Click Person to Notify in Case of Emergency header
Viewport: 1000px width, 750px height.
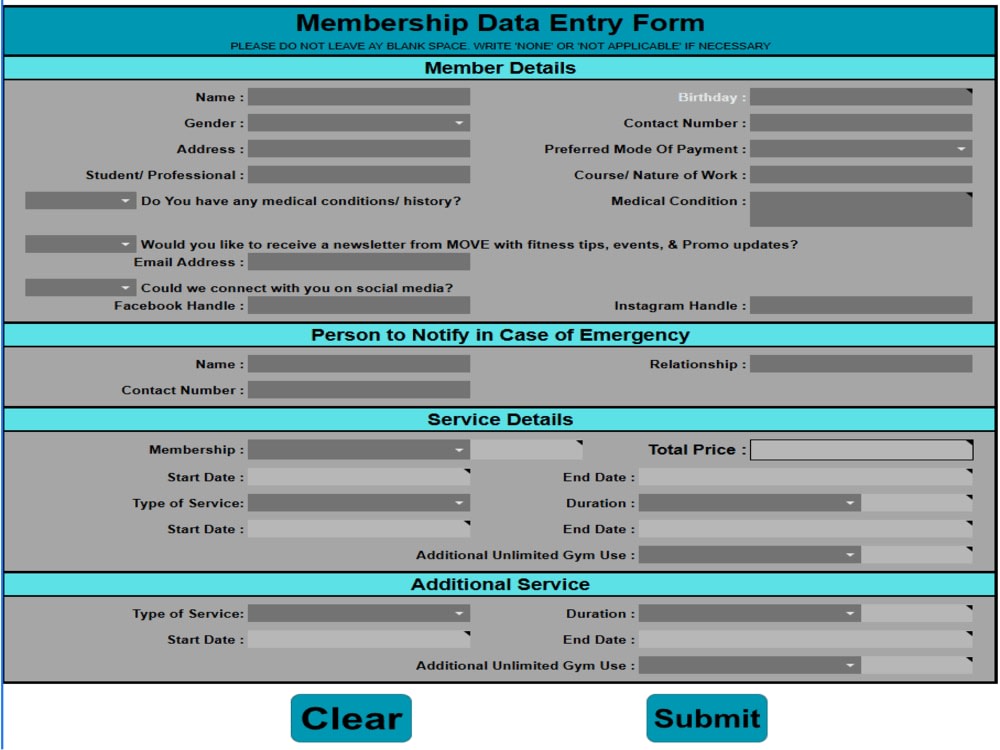pyautogui.click(x=500, y=335)
